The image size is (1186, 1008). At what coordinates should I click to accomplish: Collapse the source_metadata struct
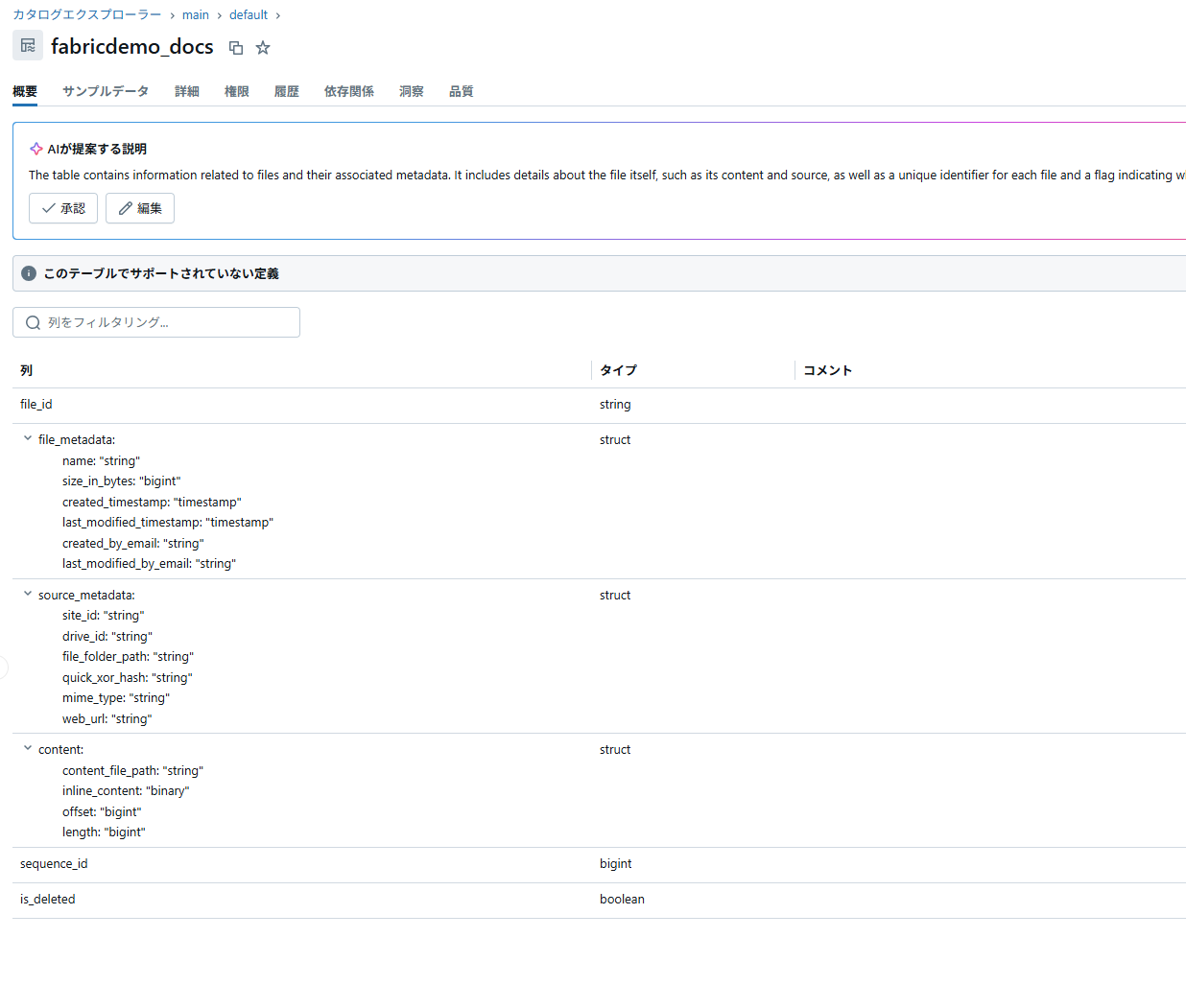[27, 594]
